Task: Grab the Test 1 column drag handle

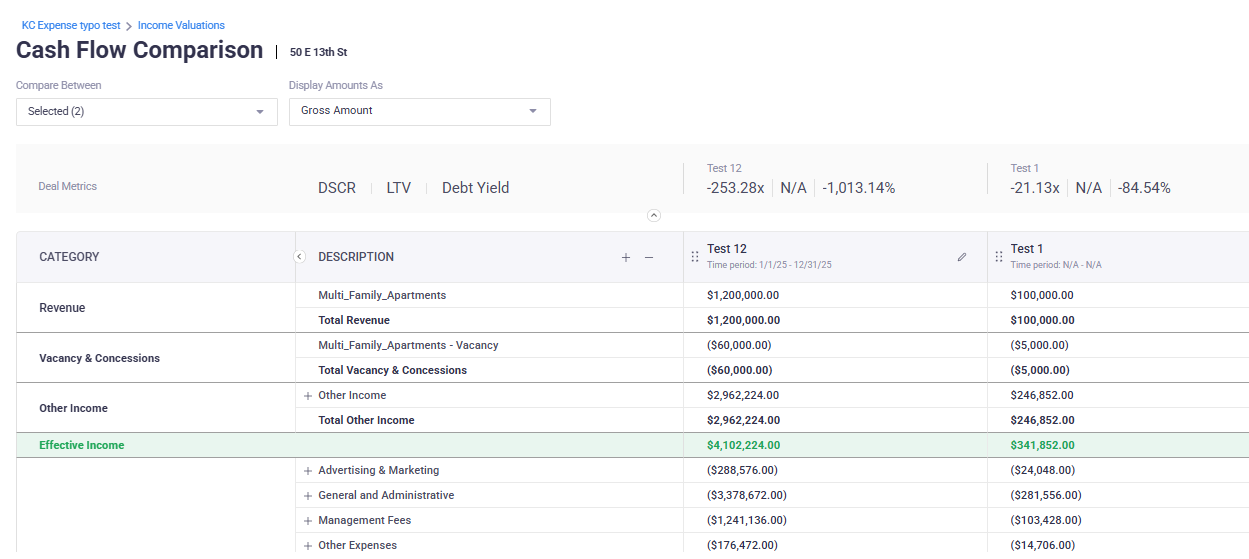Action: [x=998, y=257]
